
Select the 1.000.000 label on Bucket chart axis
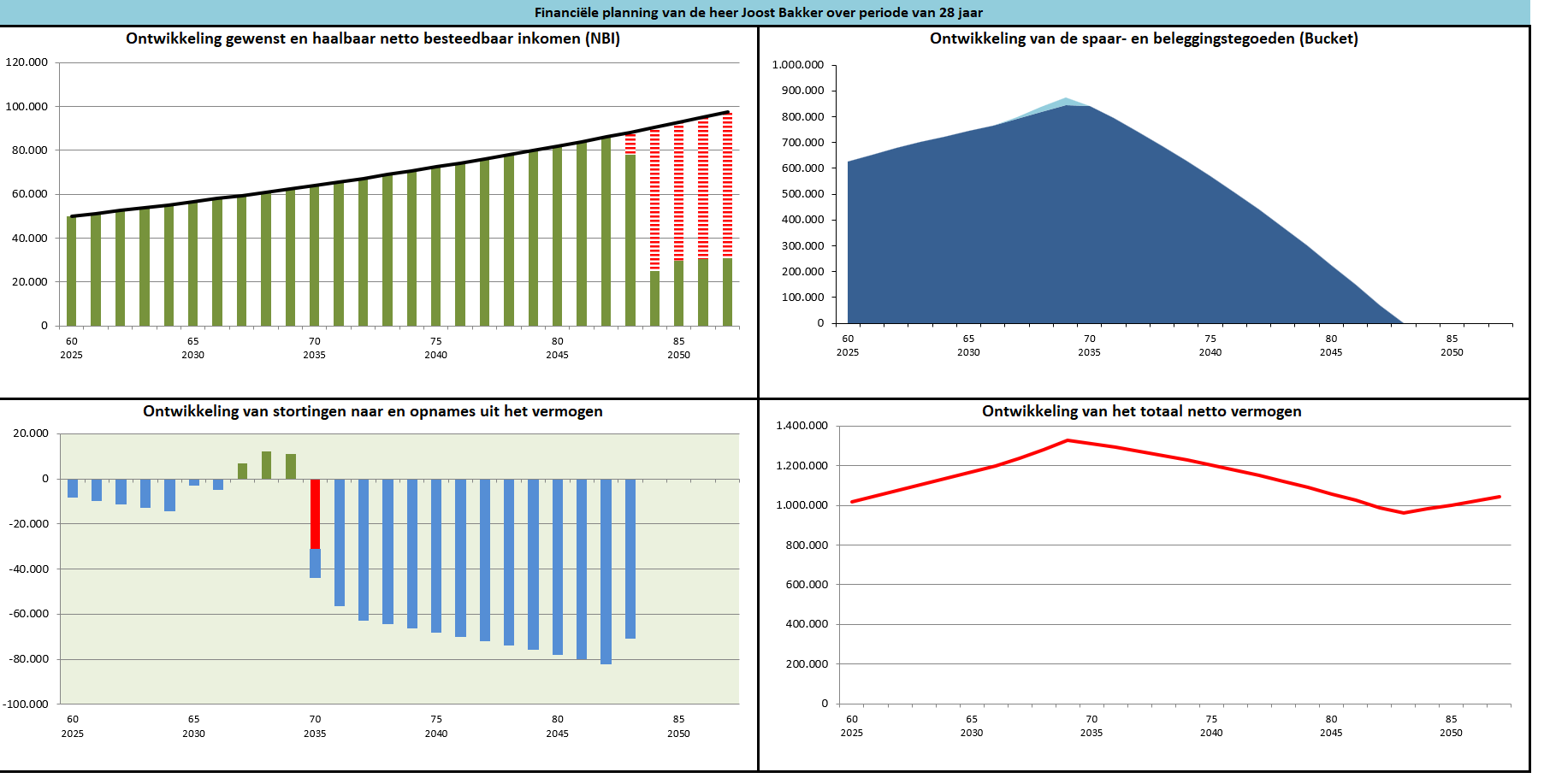coord(797,65)
